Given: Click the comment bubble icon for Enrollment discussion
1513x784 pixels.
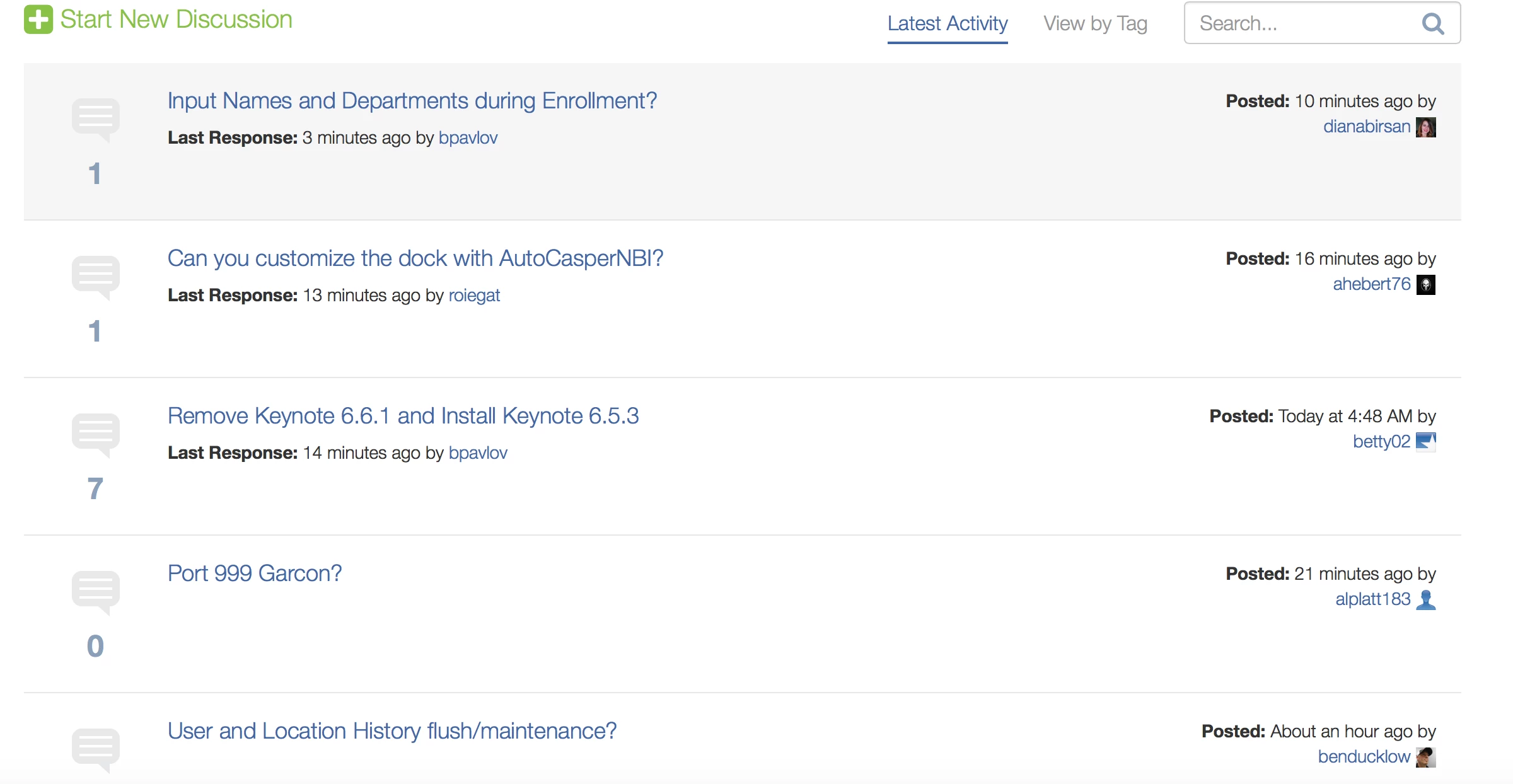Looking at the screenshot, I should [x=95, y=119].
